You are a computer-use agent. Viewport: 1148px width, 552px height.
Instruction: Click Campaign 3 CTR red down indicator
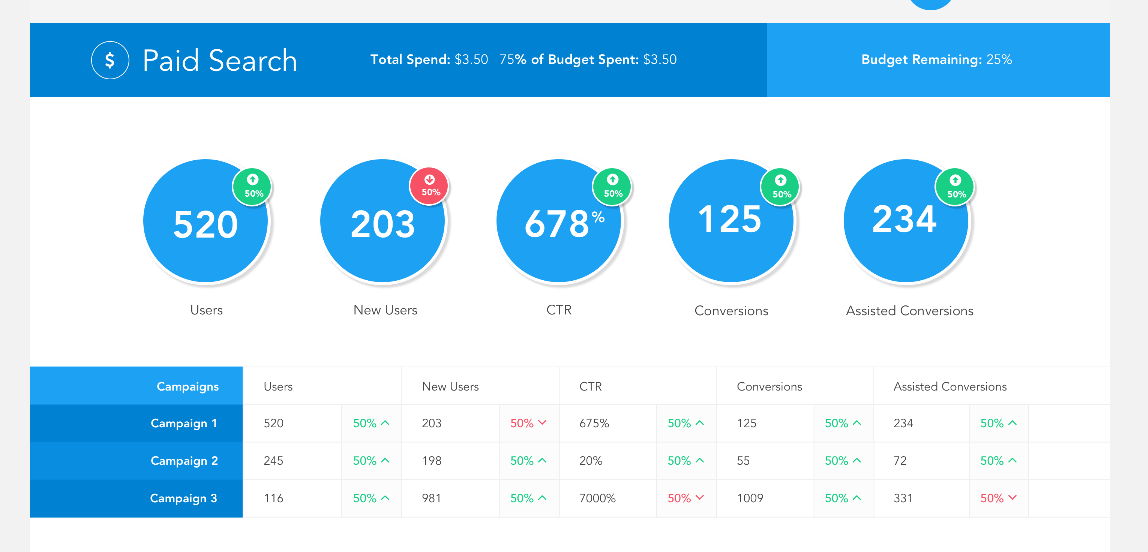click(x=686, y=498)
